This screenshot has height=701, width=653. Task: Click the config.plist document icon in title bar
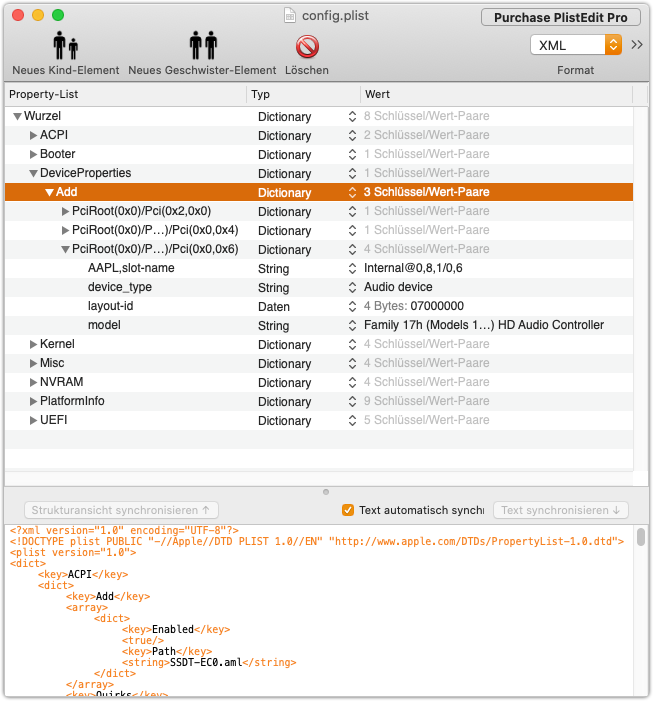click(290, 16)
